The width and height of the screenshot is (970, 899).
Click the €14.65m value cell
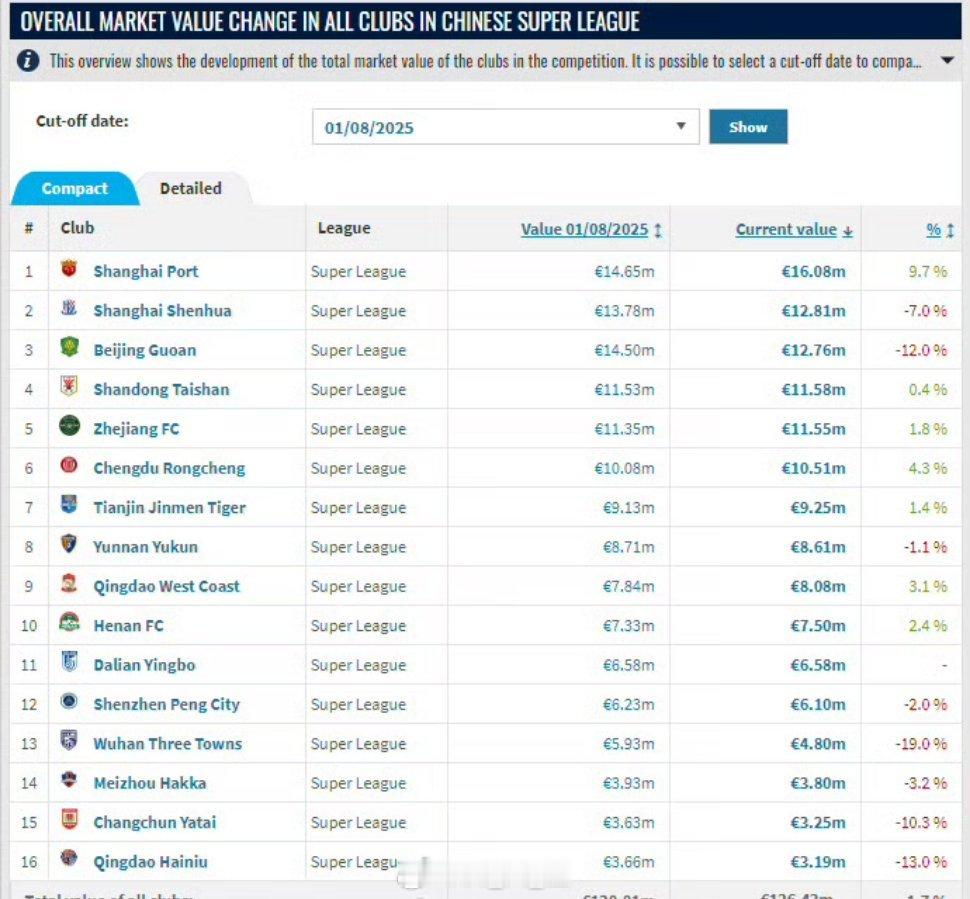(624, 272)
